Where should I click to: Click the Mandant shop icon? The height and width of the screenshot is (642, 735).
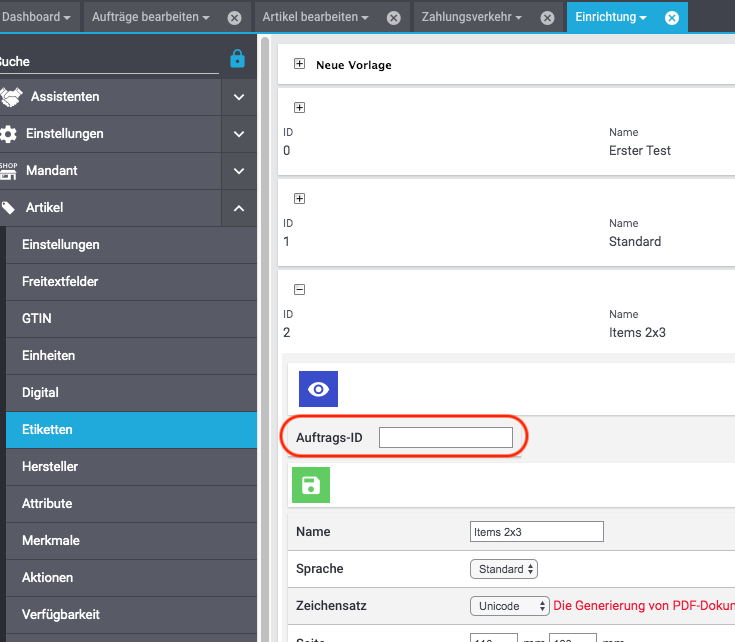9,171
